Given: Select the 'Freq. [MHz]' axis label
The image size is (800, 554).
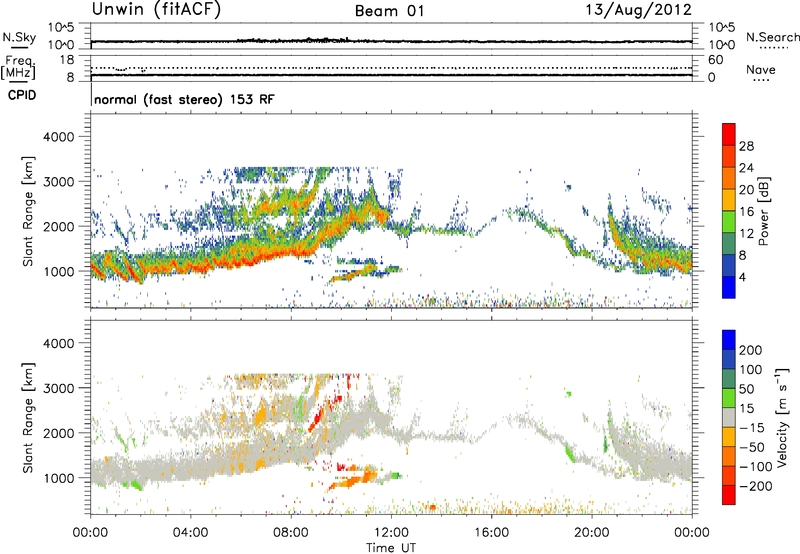Looking at the screenshot, I should click(18, 67).
